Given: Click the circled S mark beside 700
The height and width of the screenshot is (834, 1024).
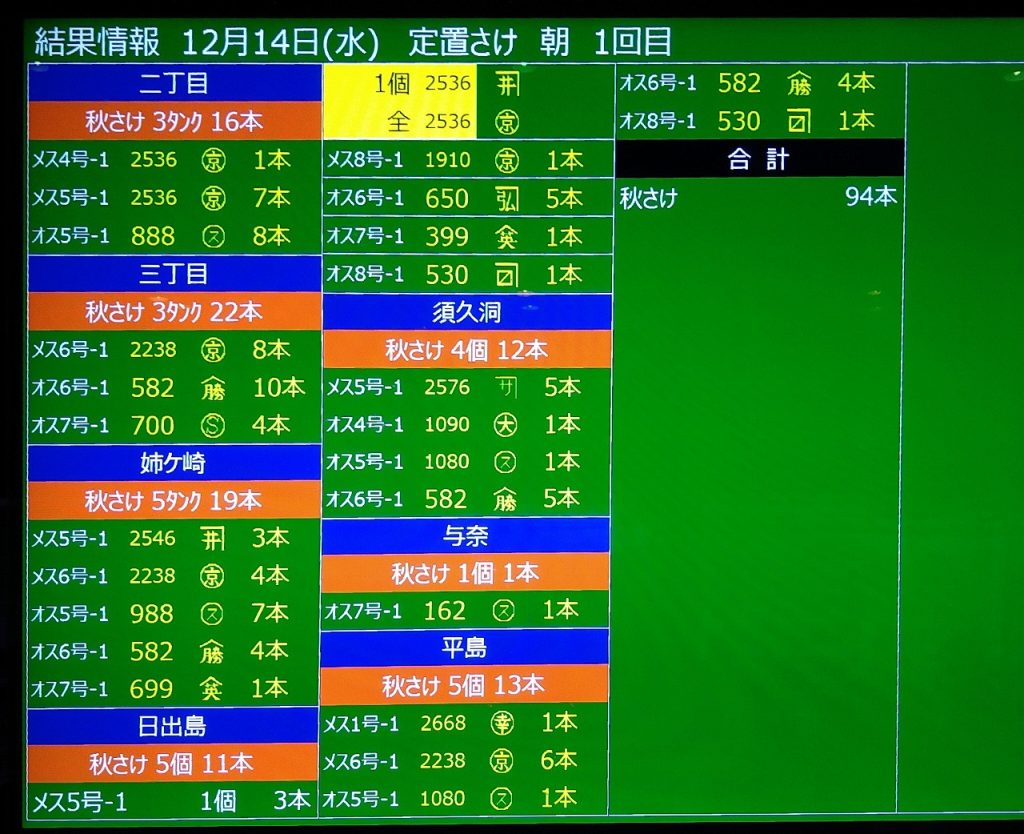Looking at the screenshot, I should coord(212,425).
